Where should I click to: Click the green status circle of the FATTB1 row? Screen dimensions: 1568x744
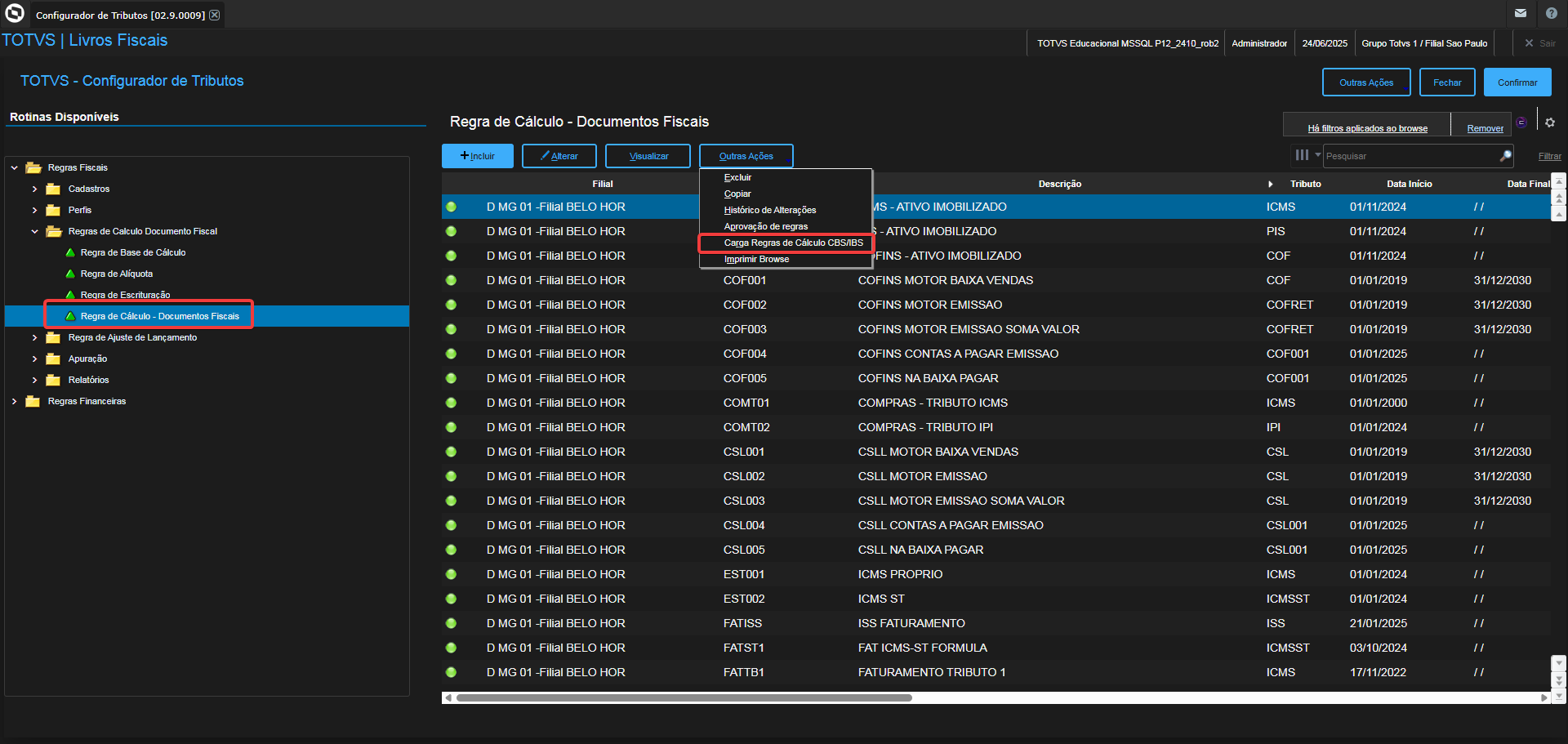click(x=451, y=672)
